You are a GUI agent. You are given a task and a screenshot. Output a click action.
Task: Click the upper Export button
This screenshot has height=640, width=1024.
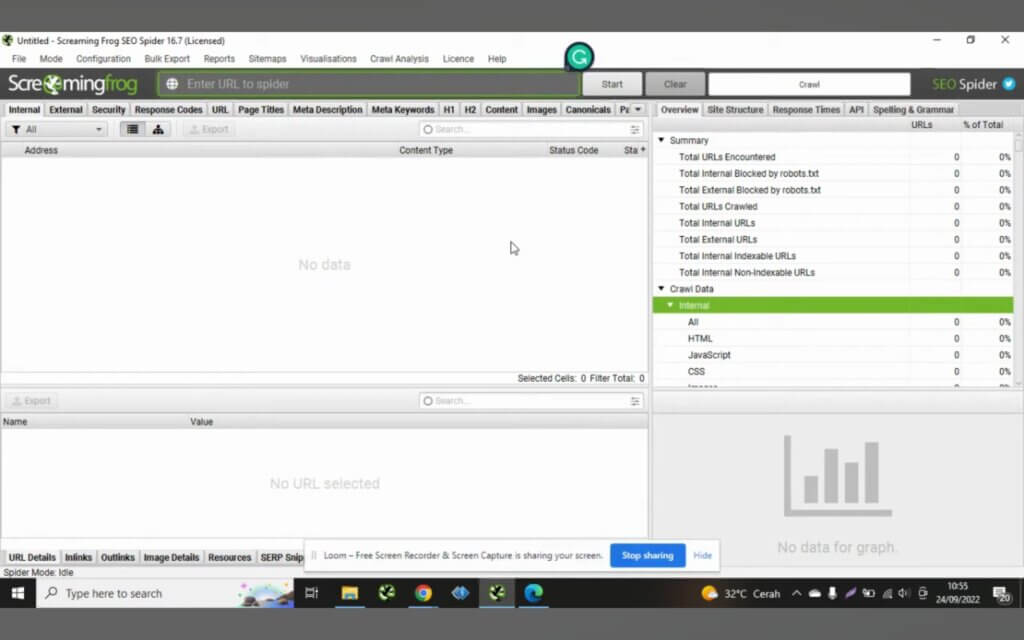209,129
